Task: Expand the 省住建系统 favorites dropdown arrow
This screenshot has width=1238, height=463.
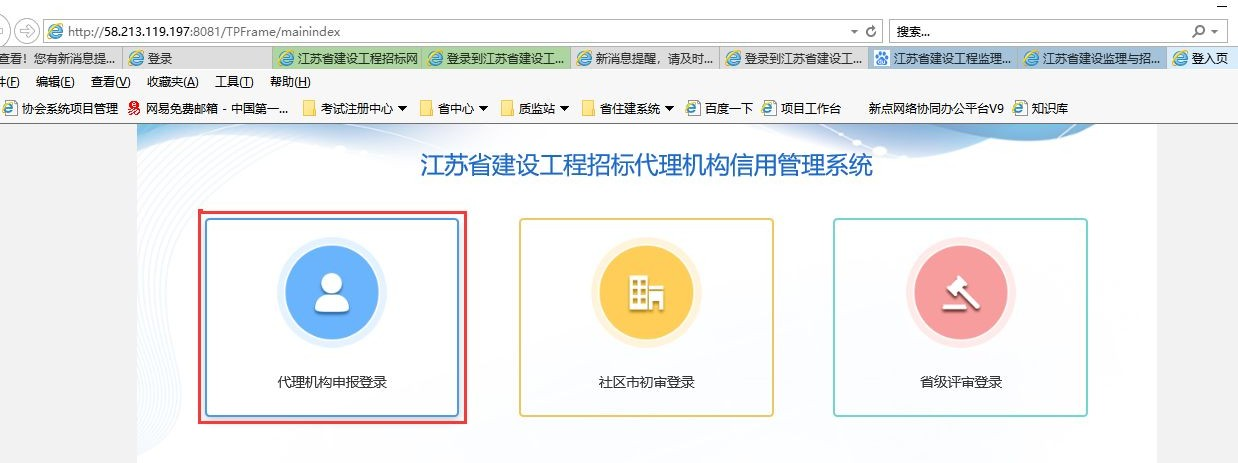Action: click(x=669, y=108)
